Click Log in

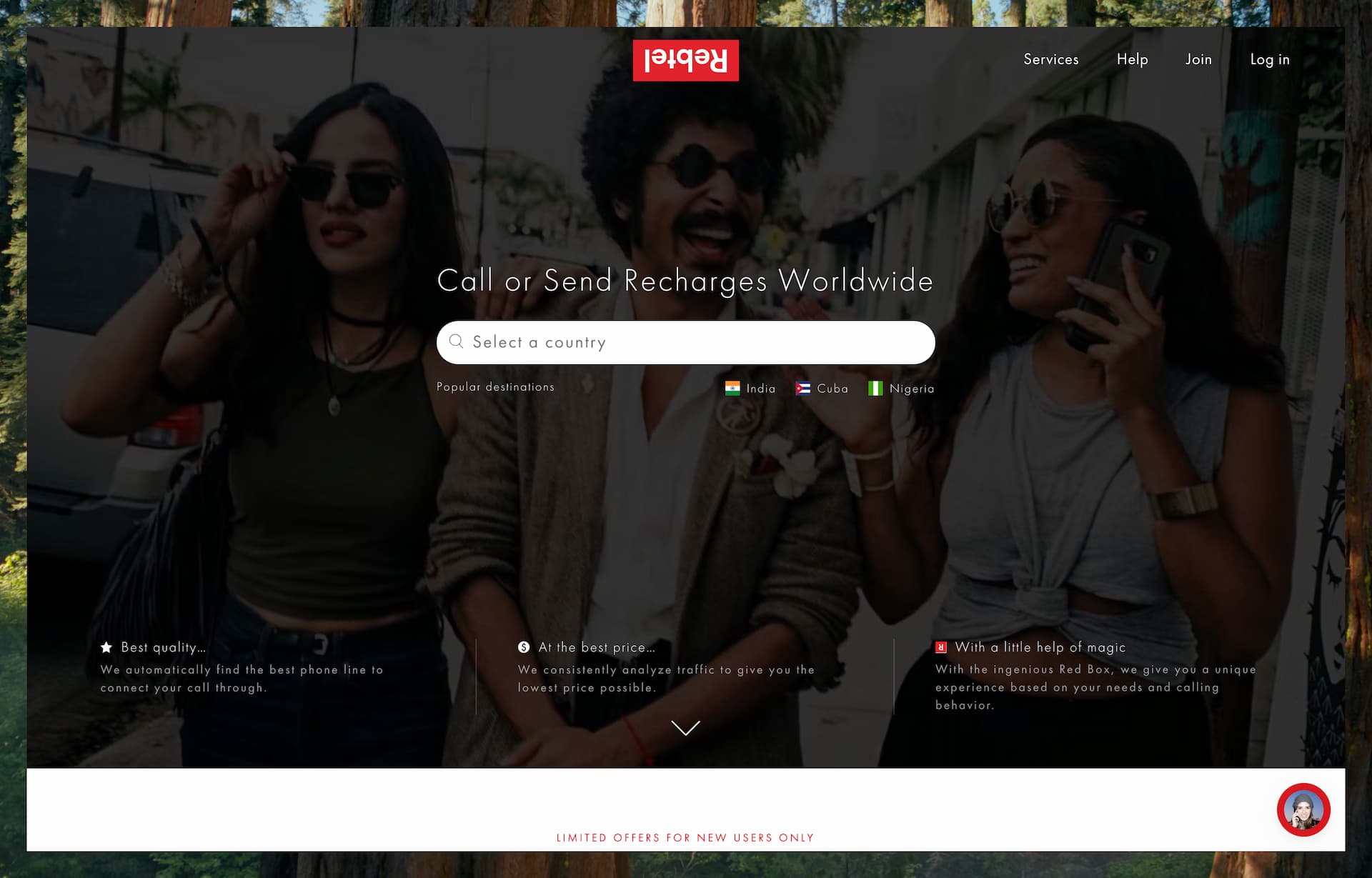coord(1270,59)
